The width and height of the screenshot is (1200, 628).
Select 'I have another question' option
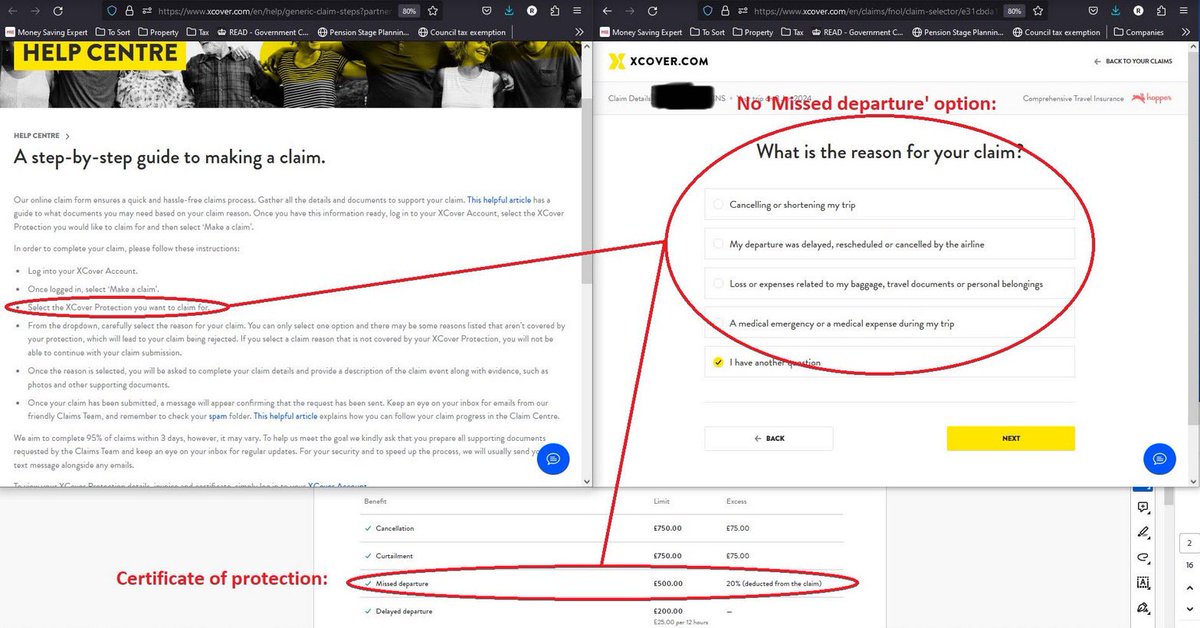[x=889, y=362]
